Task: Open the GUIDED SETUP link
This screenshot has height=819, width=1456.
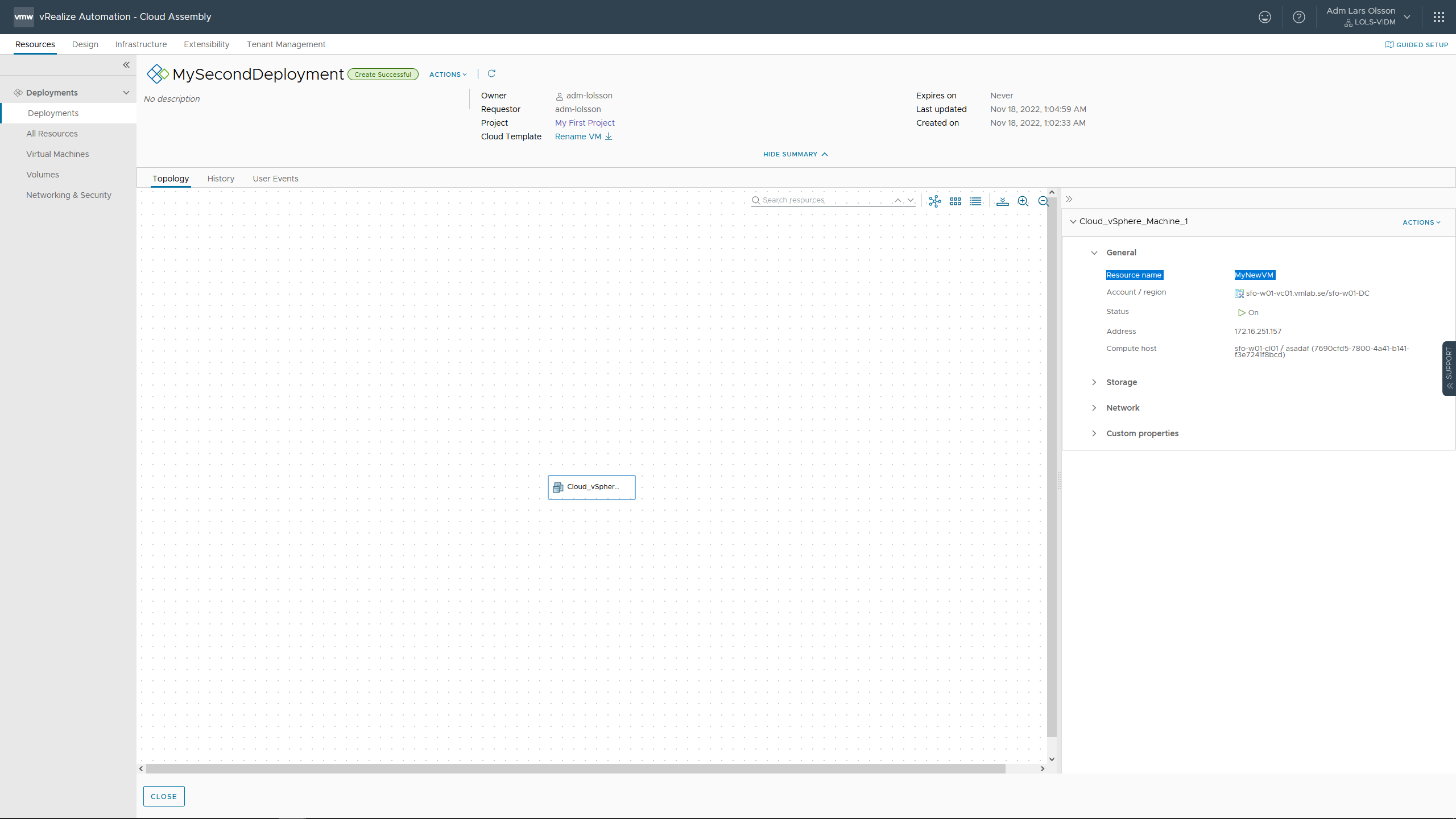Action: click(1417, 44)
